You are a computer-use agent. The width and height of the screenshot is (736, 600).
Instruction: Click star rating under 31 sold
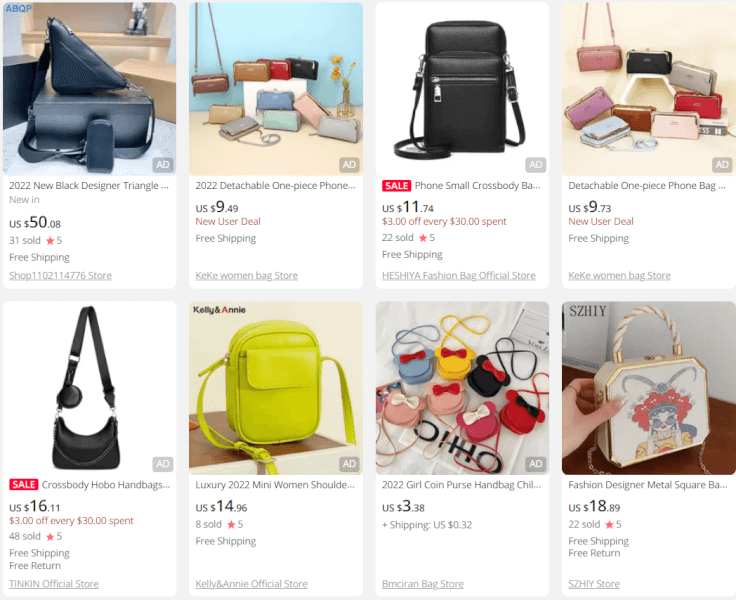(x=54, y=241)
